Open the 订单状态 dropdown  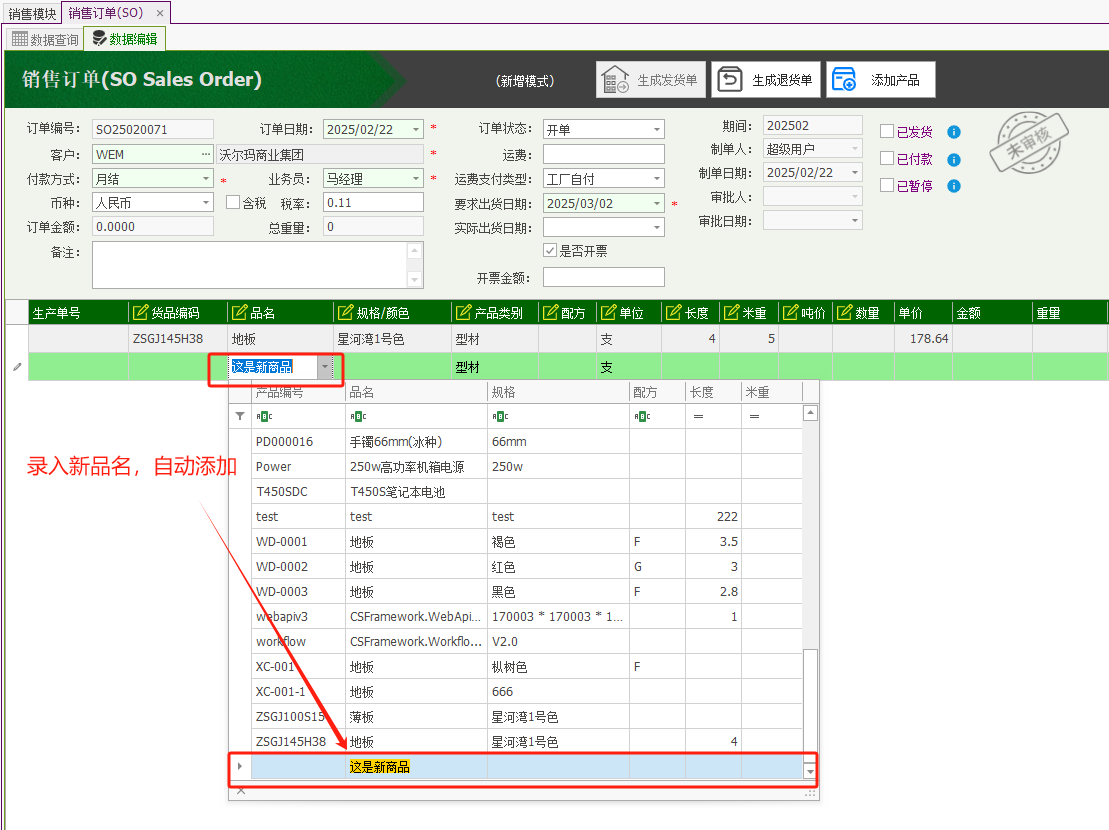click(x=656, y=129)
